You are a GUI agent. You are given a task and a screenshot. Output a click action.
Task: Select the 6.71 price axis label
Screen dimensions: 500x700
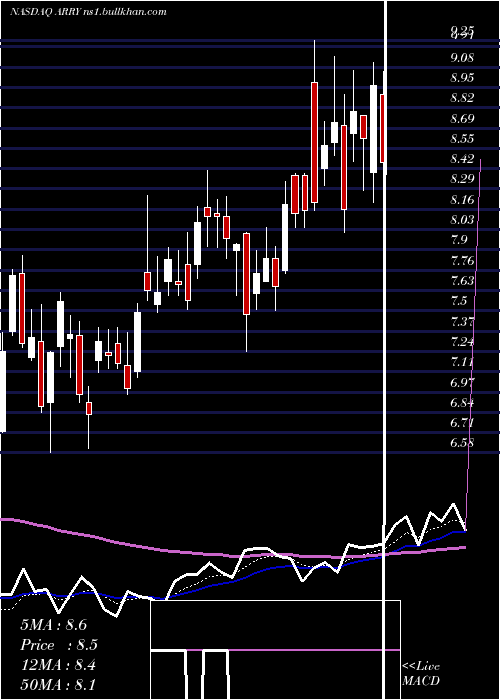pos(462,422)
